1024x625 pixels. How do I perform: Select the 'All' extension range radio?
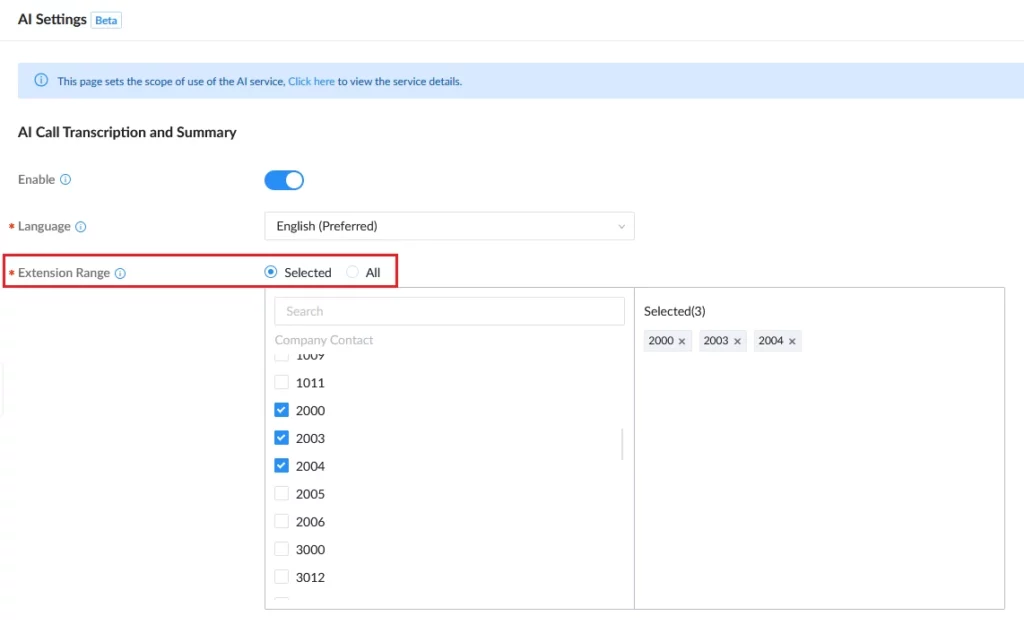click(x=352, y=272)
